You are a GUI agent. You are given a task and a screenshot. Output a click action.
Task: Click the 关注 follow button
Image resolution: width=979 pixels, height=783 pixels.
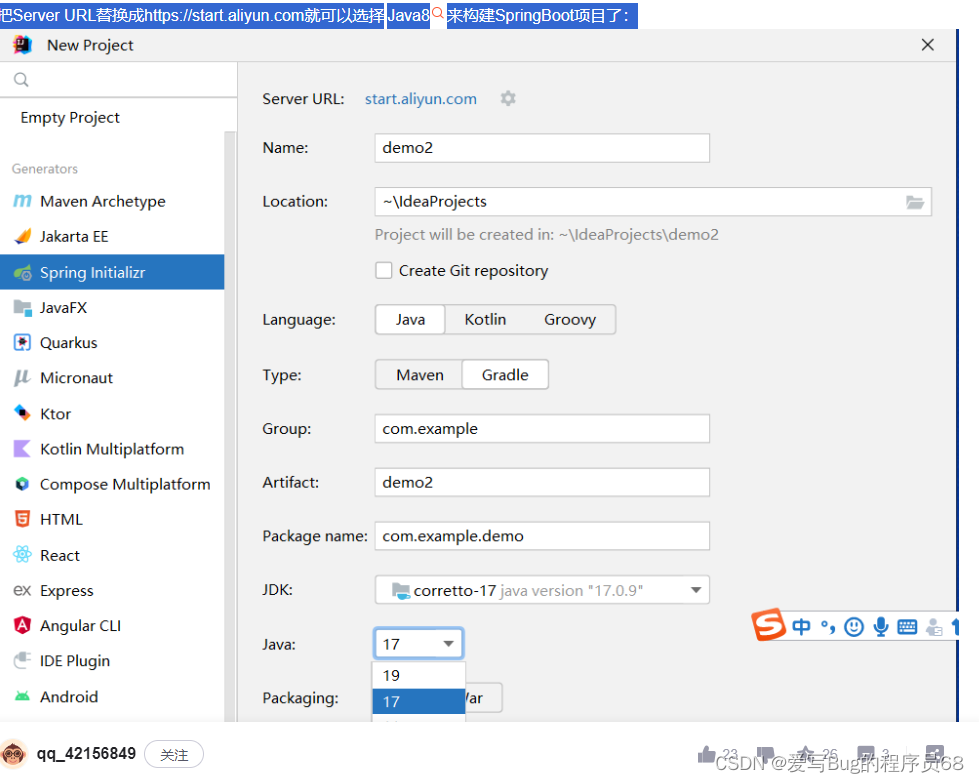click(x=173, y=755)
